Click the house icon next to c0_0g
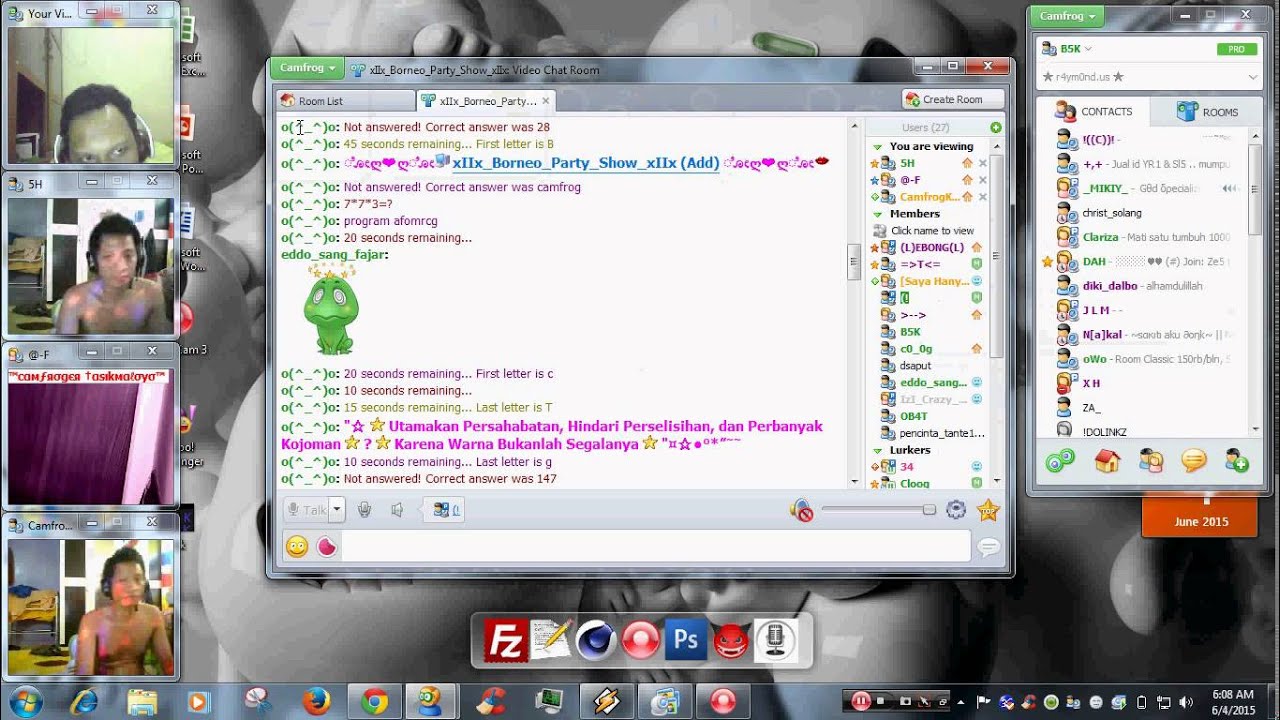Screen dimensions: 1280x720 tap(977, 349)
